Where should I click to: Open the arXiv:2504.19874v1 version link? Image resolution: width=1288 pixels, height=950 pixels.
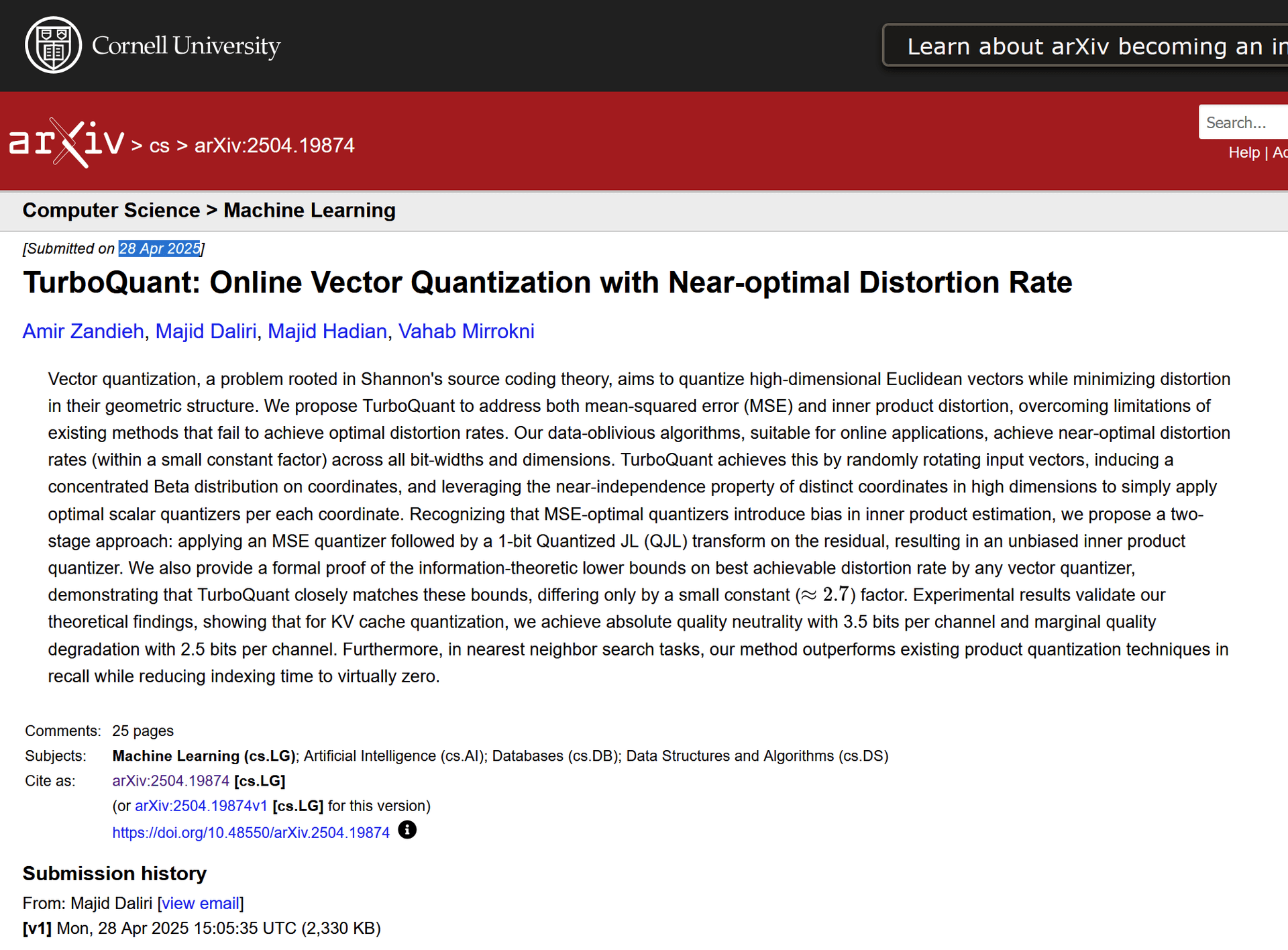(x=201, y=806)
